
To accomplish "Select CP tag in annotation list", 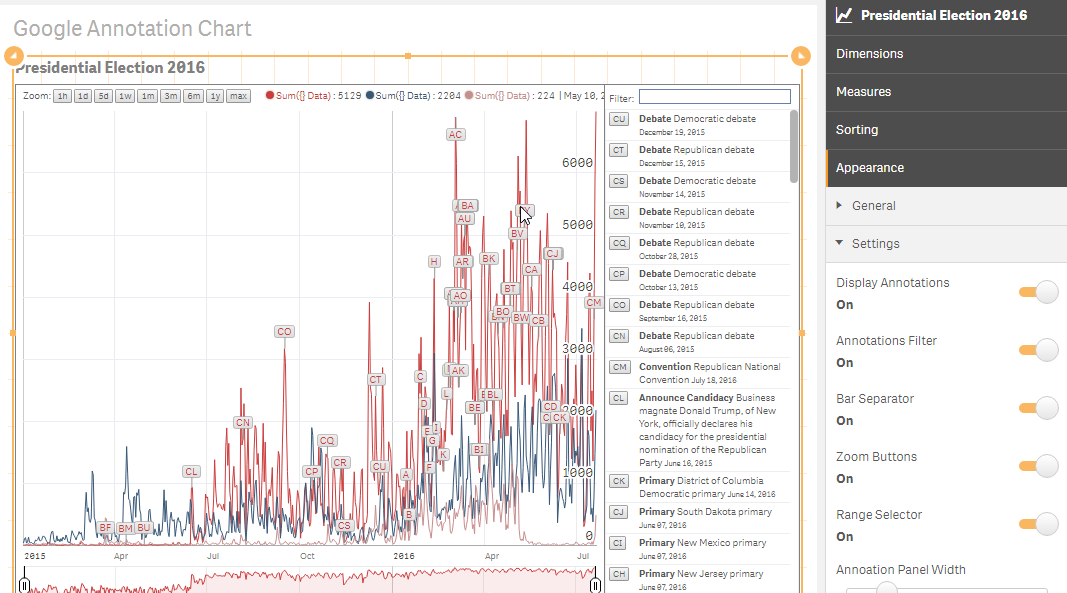I will 619,274.
